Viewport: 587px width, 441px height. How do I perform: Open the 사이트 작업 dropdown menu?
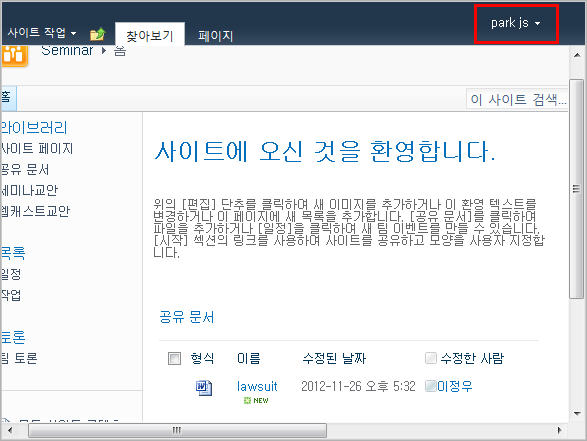42,33
